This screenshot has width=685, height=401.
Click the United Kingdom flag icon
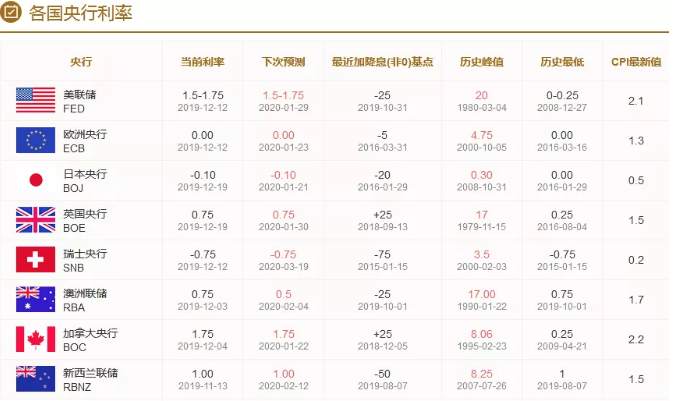(35, 220)
